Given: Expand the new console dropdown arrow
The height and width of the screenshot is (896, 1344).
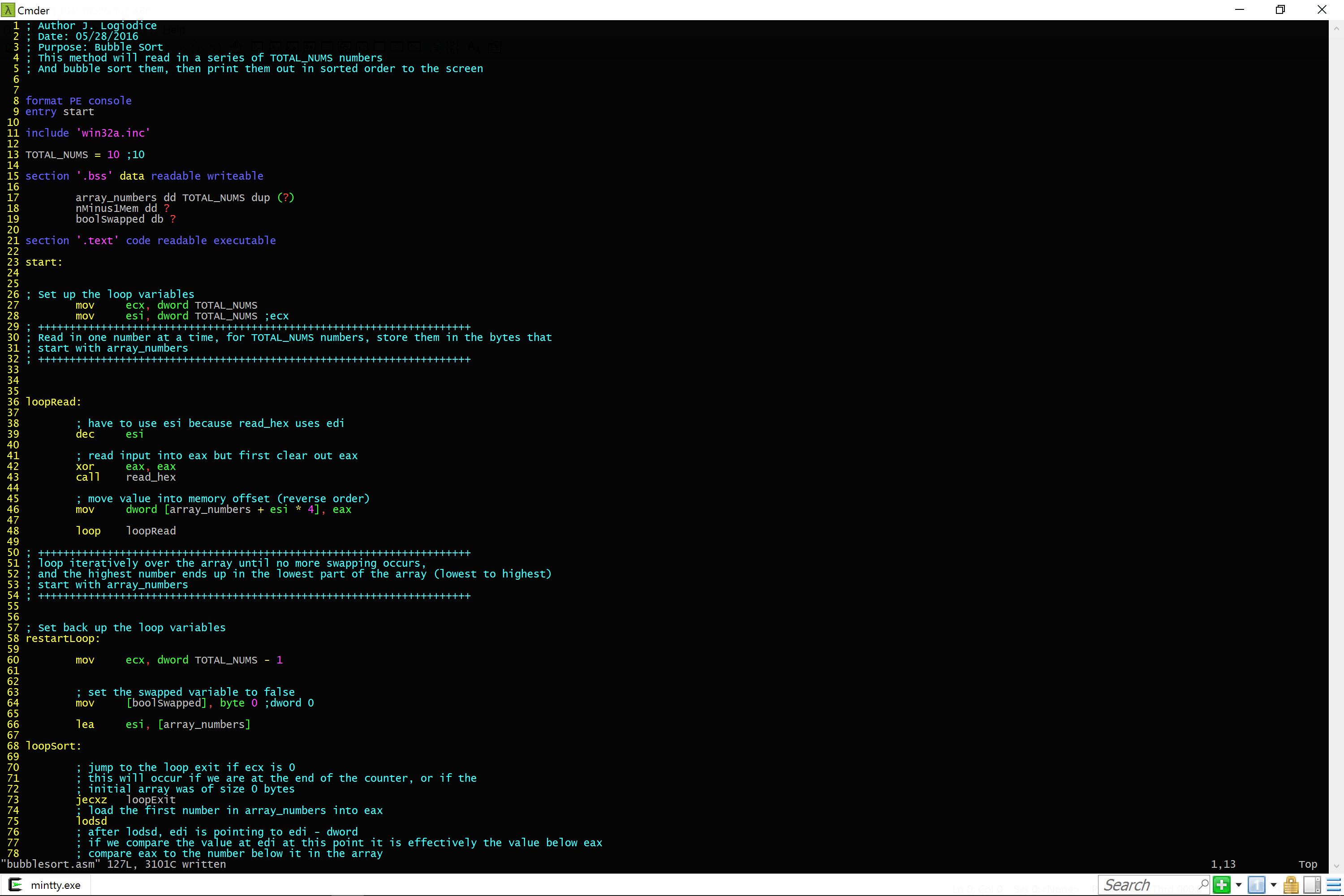Looking at the screenshot, I should point(1238,885).
